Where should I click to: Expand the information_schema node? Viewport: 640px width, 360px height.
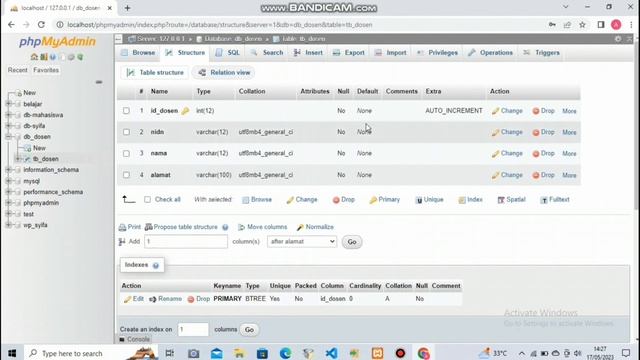pyautogui.click(x=9, y=169)
